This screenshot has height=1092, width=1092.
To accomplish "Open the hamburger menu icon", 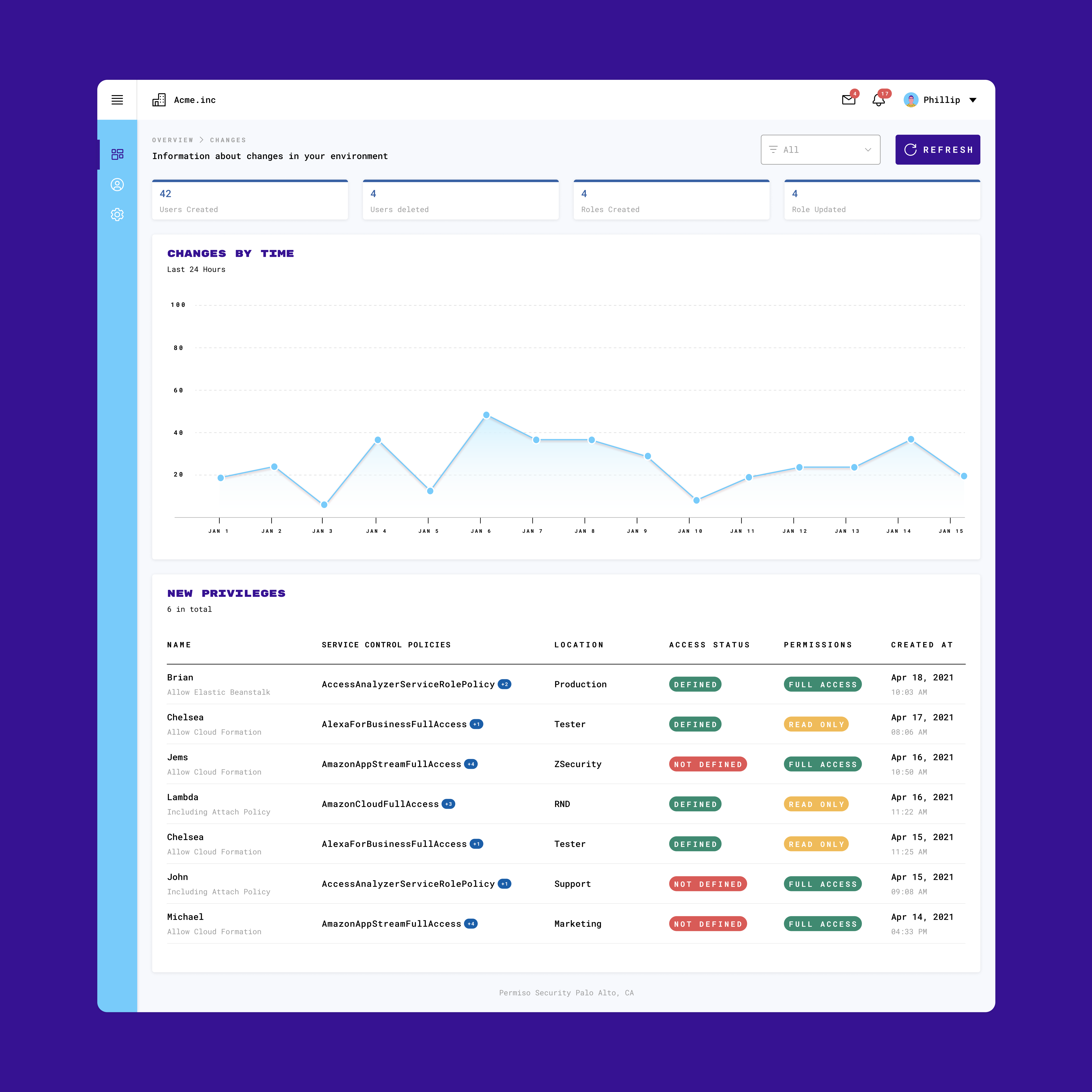I will tap(117, 100).
